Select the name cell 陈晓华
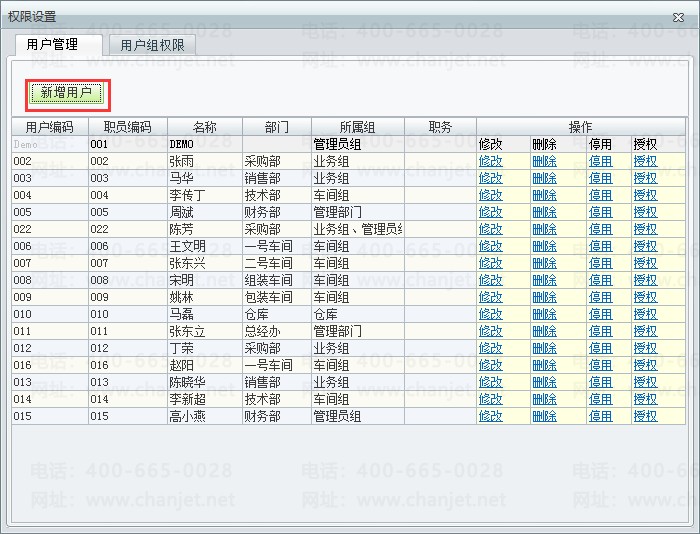This screenshot has width=700, height=534. click(x=205, y=382)
